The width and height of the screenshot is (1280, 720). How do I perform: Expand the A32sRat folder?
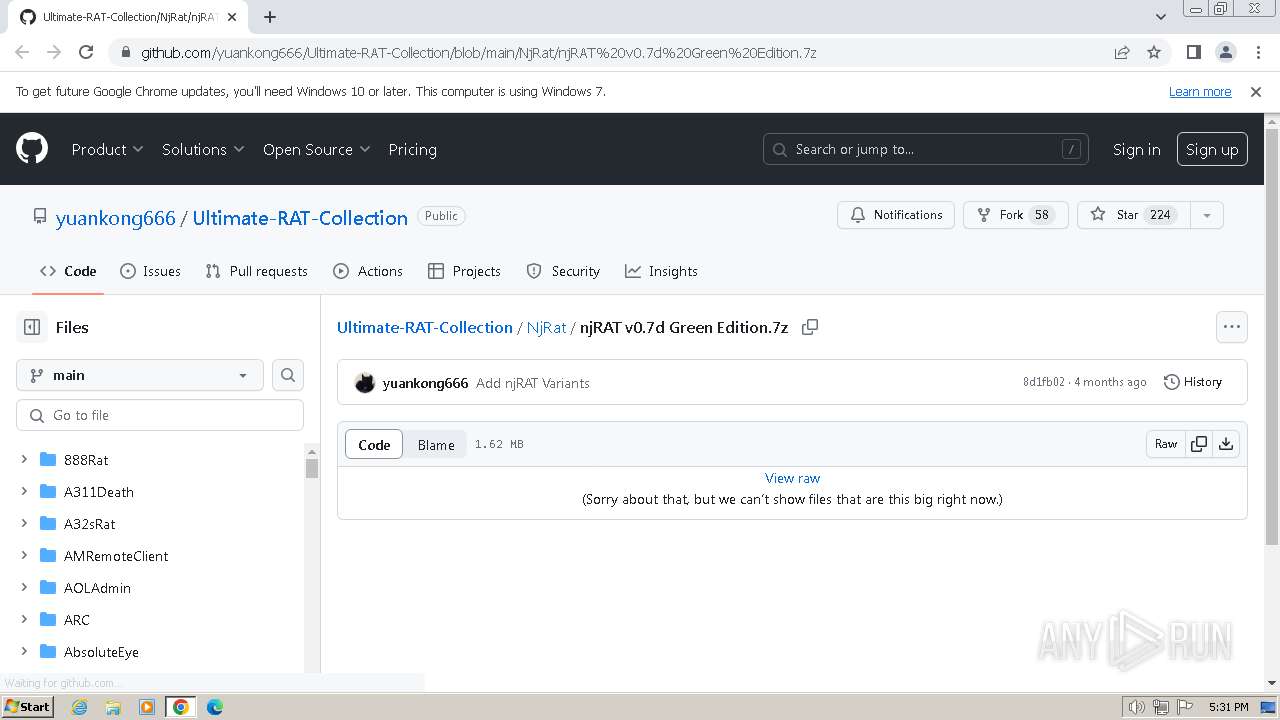tap(24, 524)
